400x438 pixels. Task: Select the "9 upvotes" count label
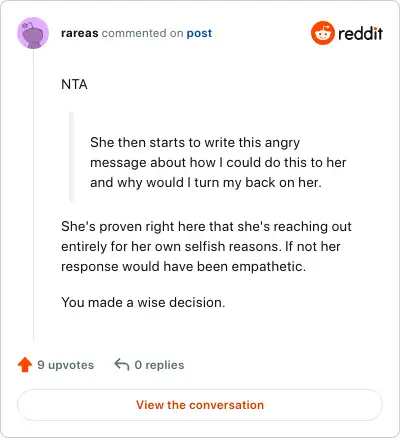click(x=66, y=365)
